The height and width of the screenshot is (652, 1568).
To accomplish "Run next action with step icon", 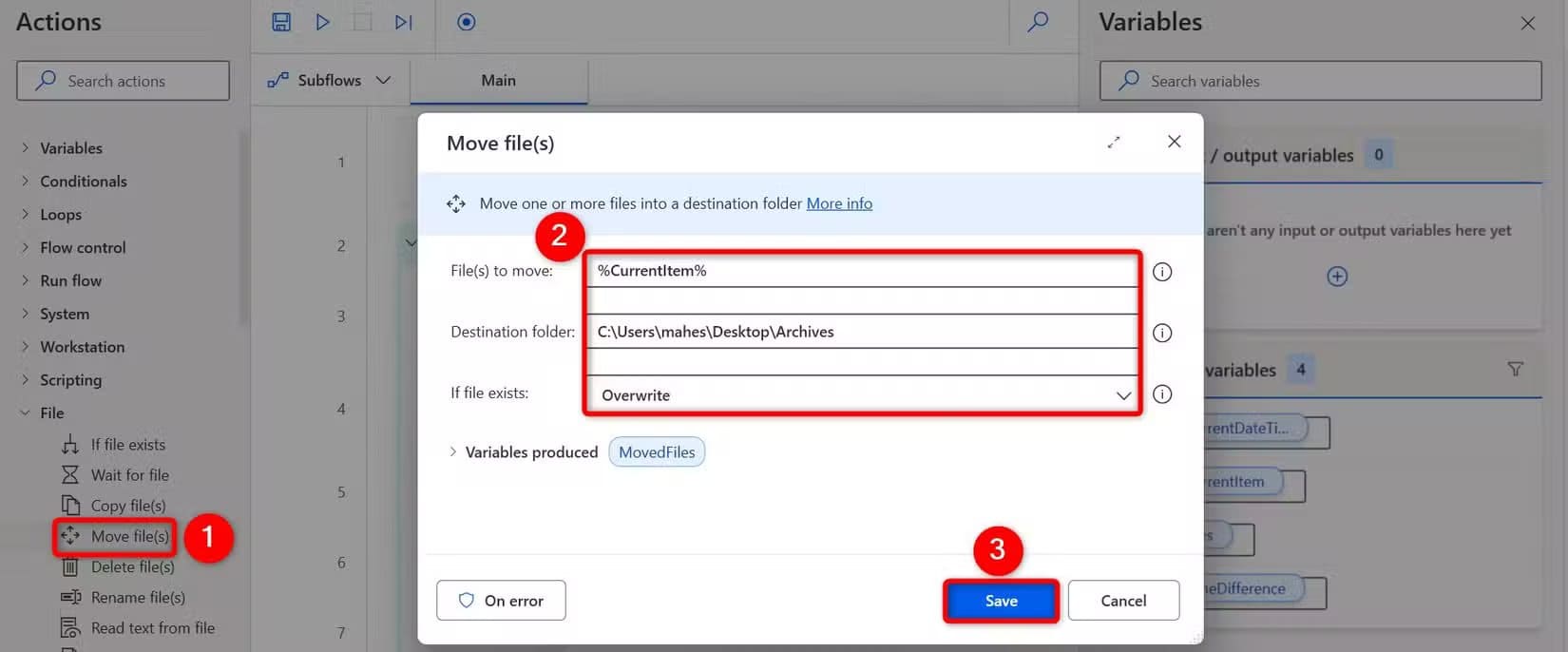I will (404, 22).
